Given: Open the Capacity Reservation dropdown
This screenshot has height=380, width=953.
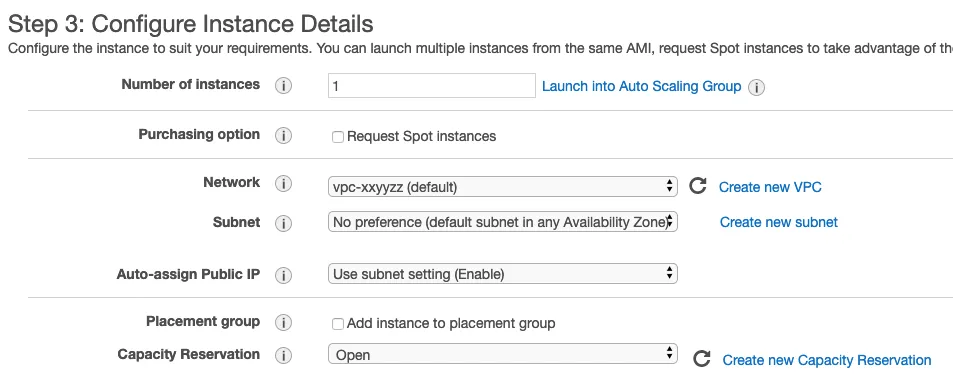Looking at the screenshot, I should pyautogui.click(x=503, y=354).
